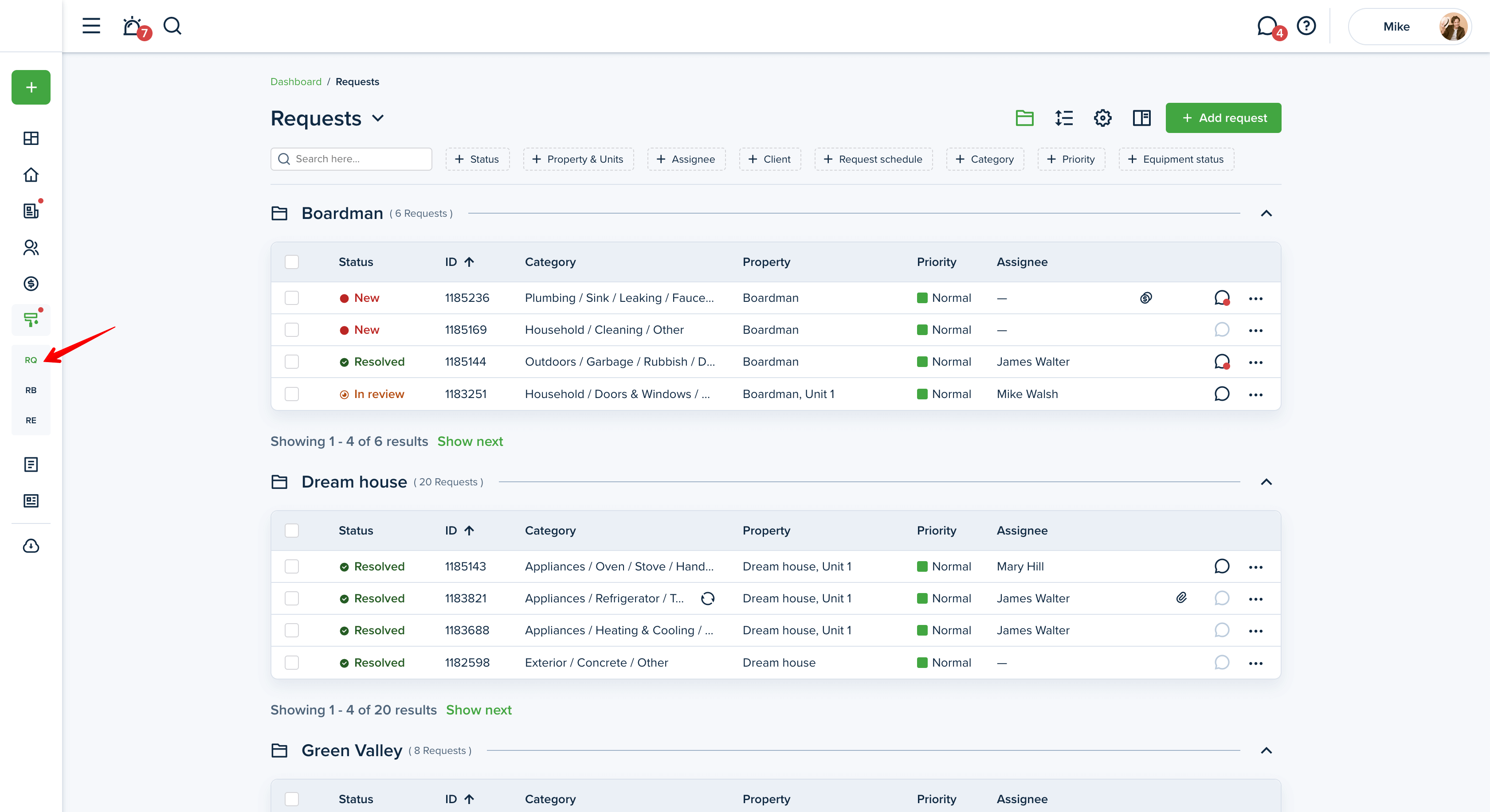
Task: Open table settings gear icon
Action: 1102,118
